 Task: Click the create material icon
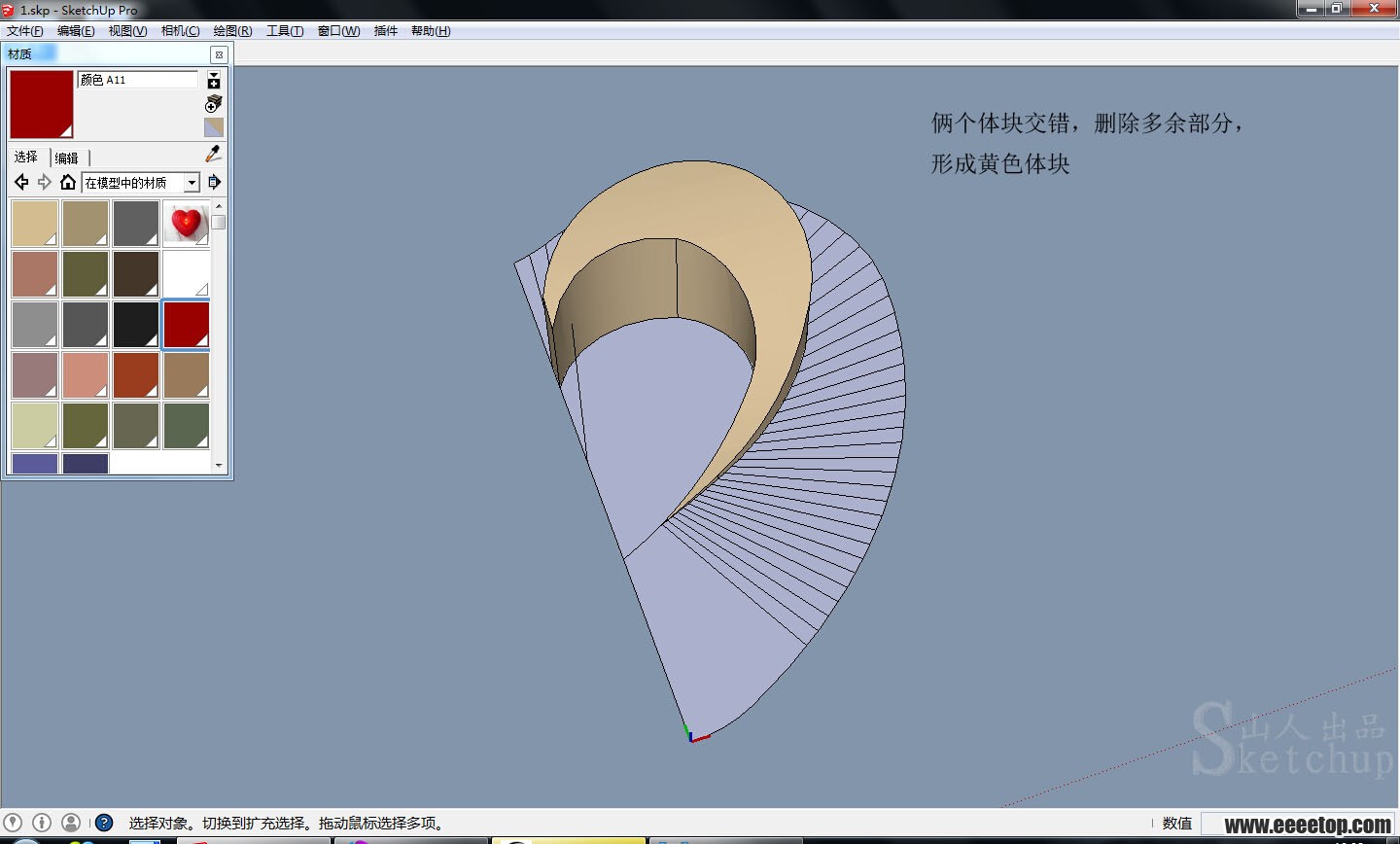point(214,103)
